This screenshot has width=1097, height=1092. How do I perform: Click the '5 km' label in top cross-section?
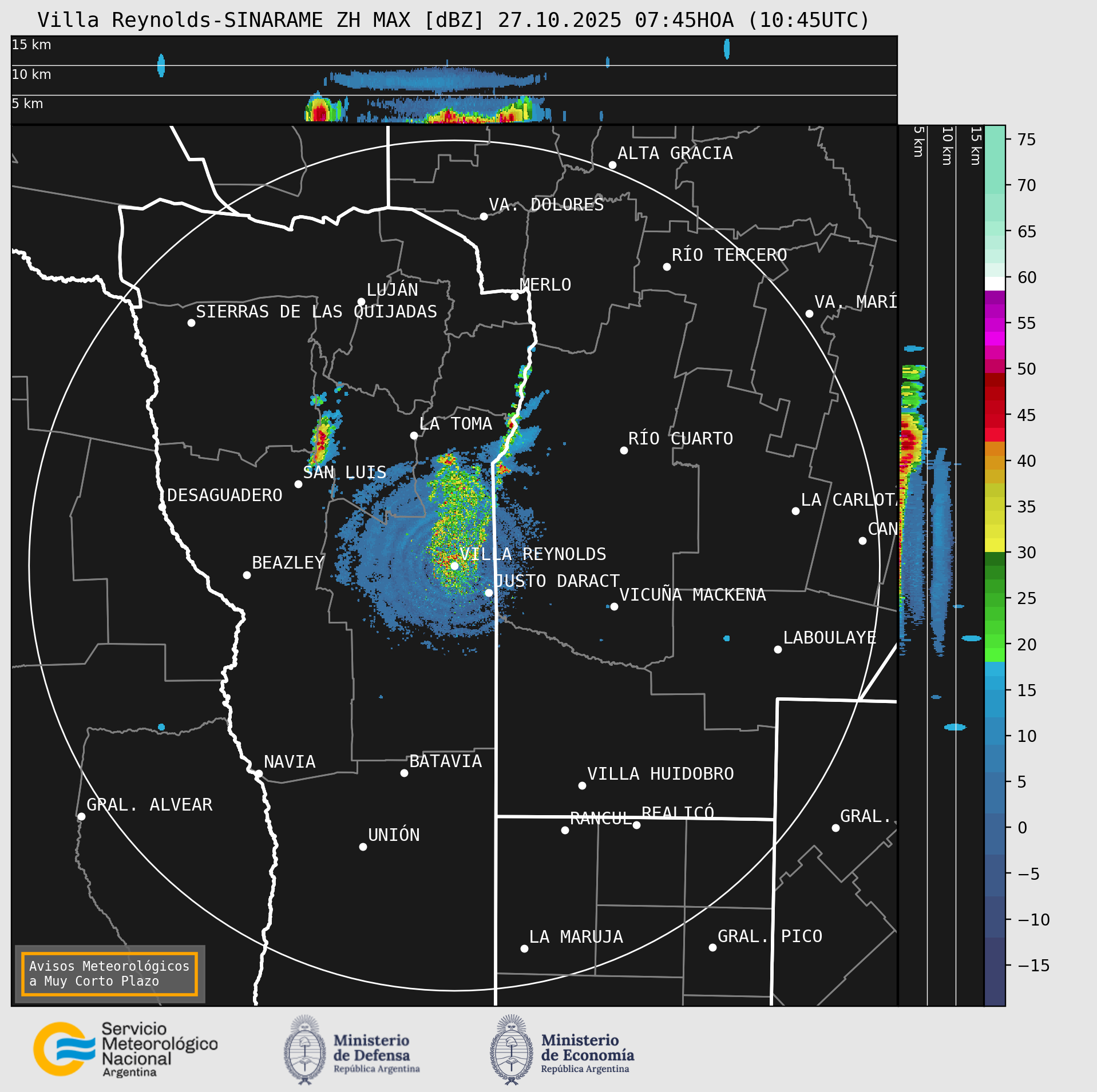pos(27,104)
